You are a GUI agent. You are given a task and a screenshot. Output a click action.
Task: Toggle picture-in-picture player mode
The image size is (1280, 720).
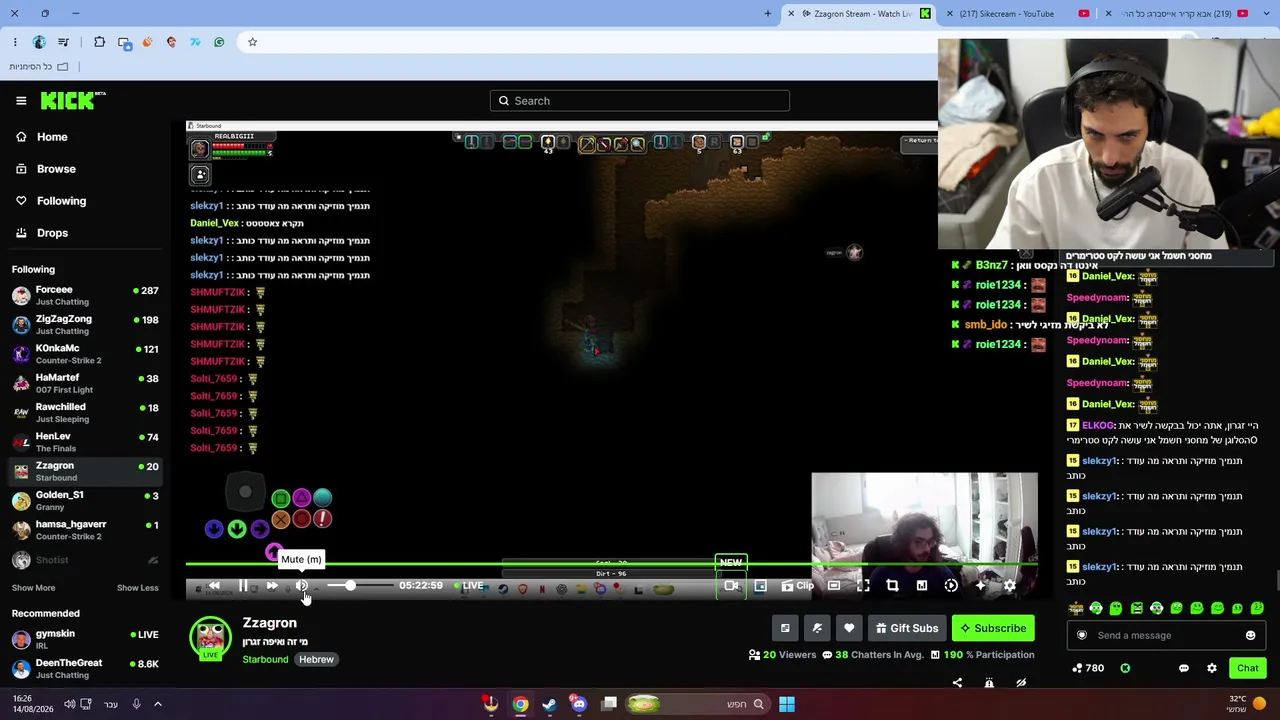coord(761,586)
